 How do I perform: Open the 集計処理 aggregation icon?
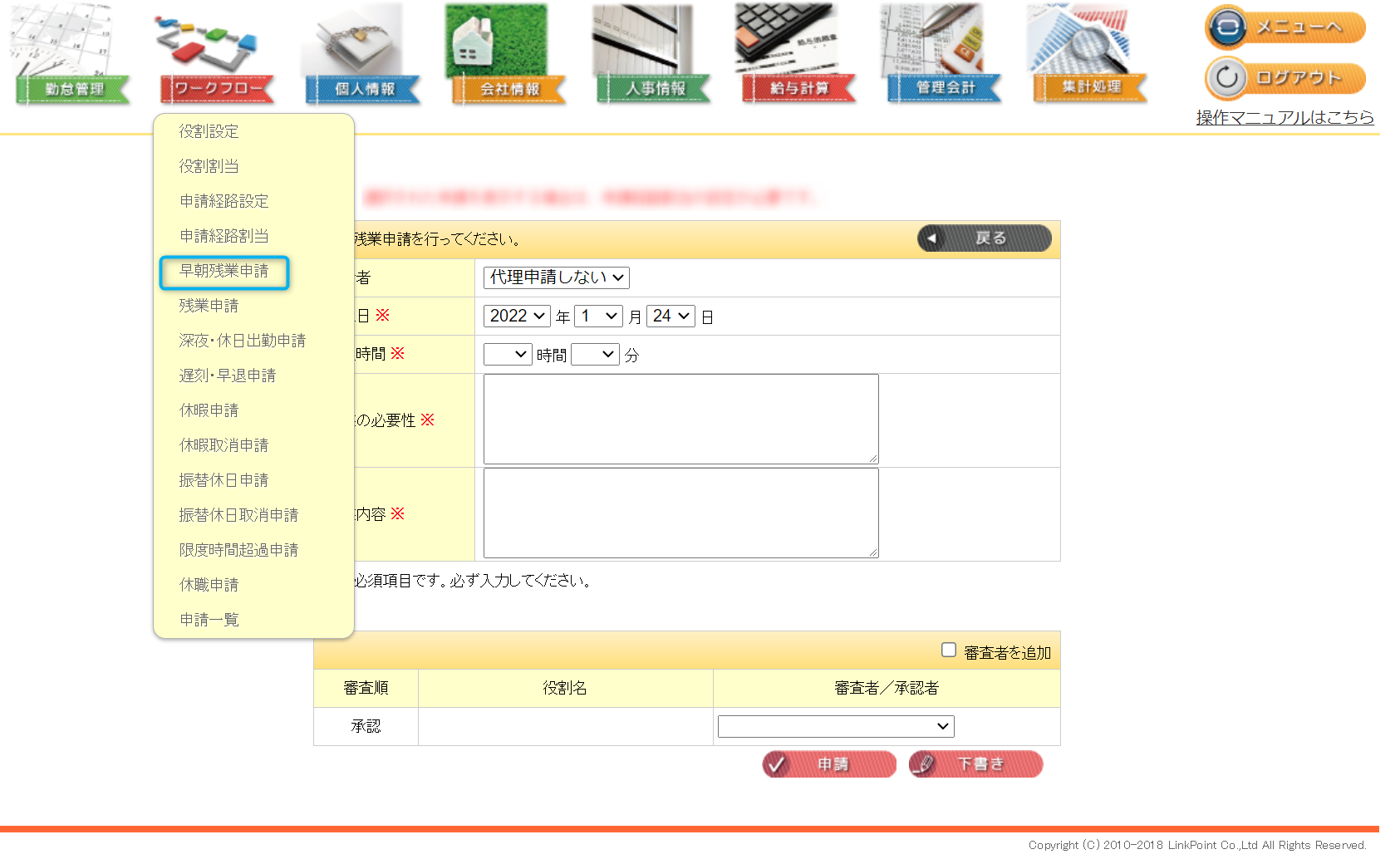1089,56
